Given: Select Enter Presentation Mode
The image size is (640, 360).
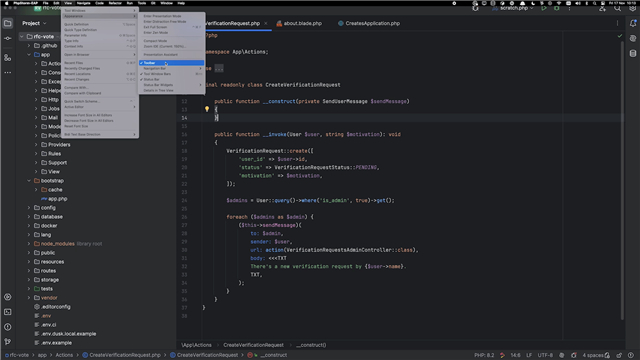Looking at the screenshot, I should click(171, 16).
